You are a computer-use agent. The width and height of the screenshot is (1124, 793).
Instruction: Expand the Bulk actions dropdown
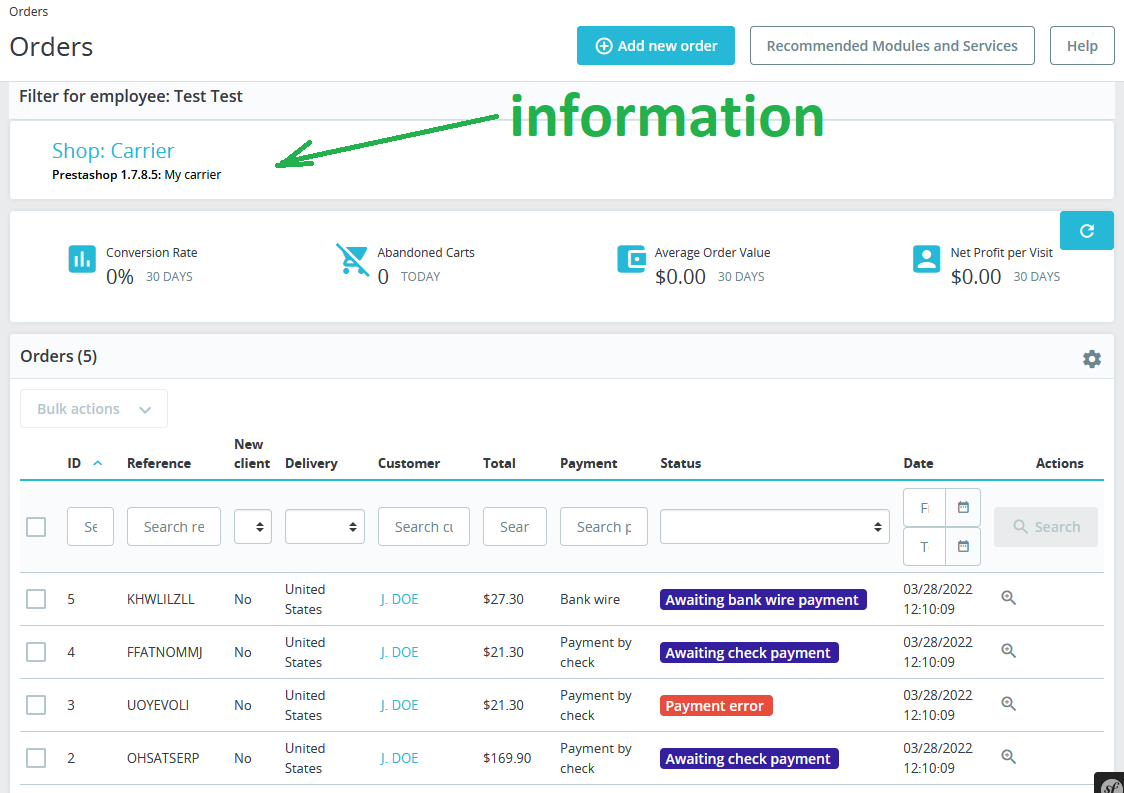pos(94,409)
